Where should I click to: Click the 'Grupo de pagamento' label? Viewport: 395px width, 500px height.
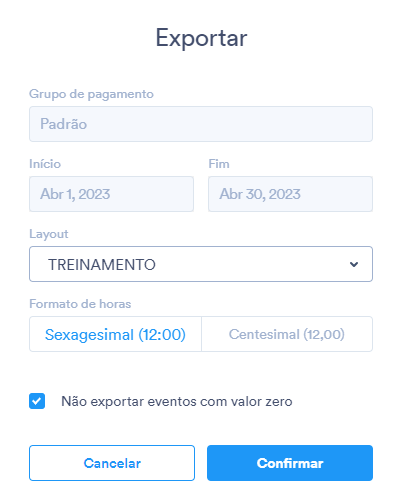pyautogui.click(x=91, y=94)
